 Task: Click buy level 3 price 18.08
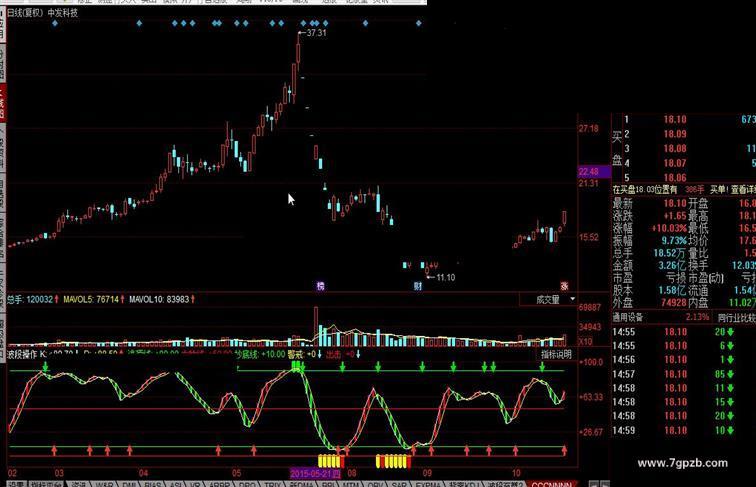point(675,149)
